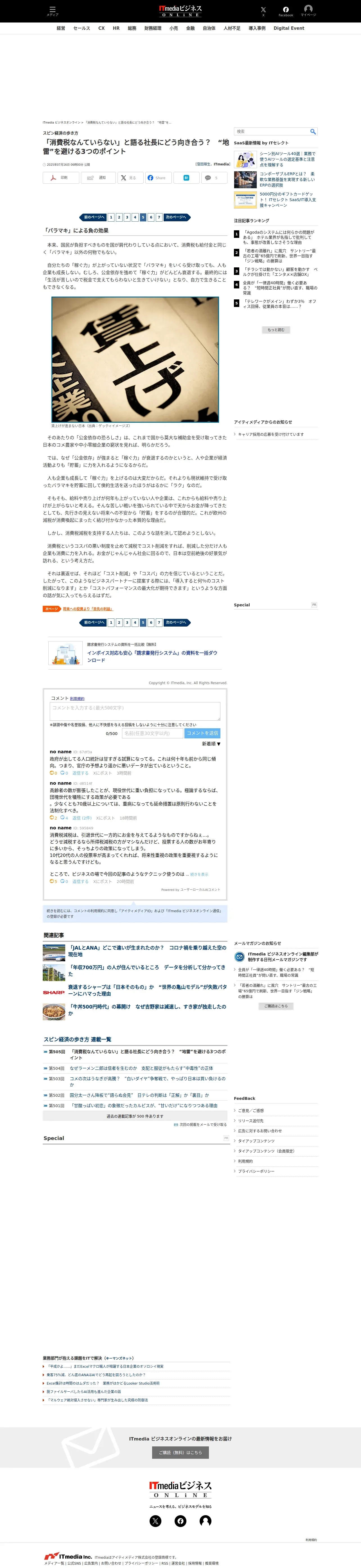Open 牛丼500円時代 related article
The image size is (361, 1568).
[147, 1010]
